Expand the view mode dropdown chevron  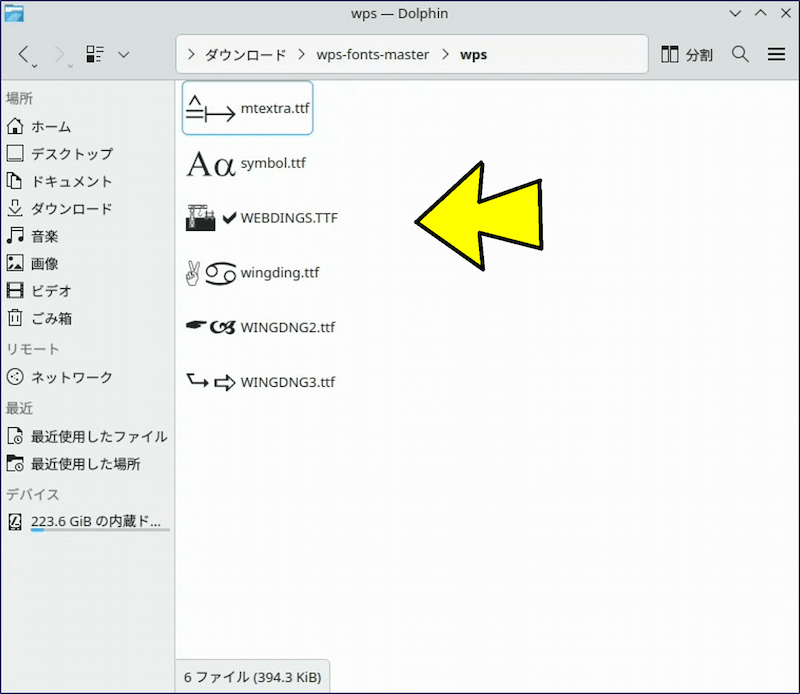(x=124, y=54)
